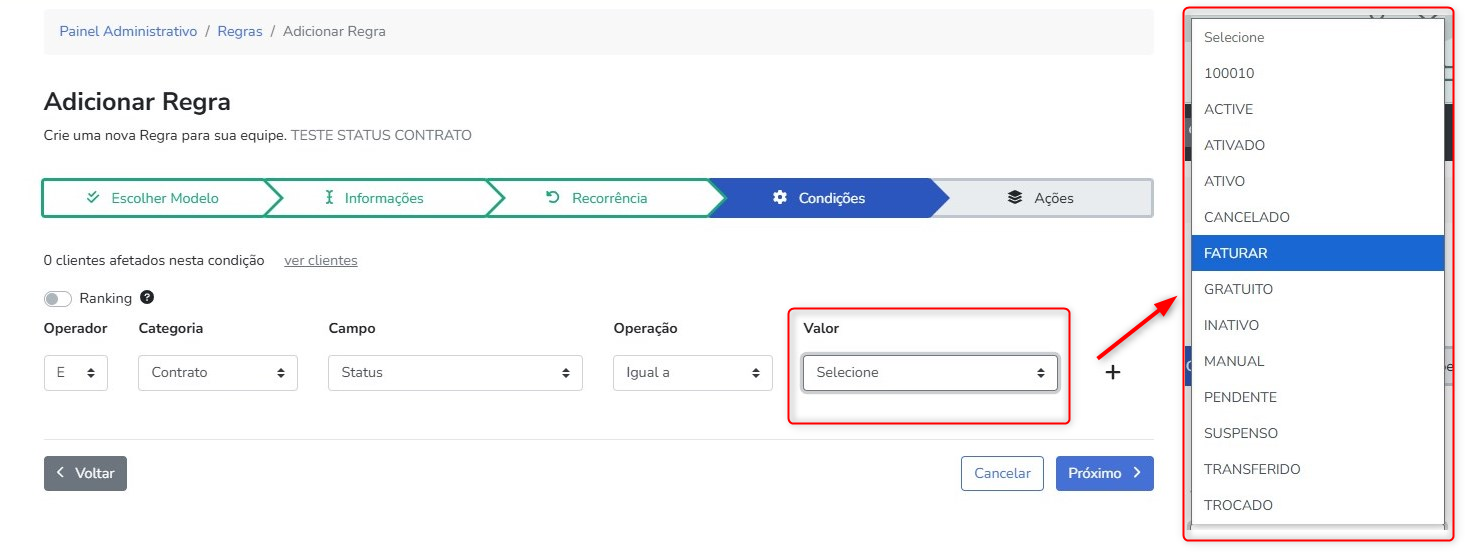Enable the Ranking toggle switch
The height and width of the screenshot is (558, 1471).
[x=58, y=299]
